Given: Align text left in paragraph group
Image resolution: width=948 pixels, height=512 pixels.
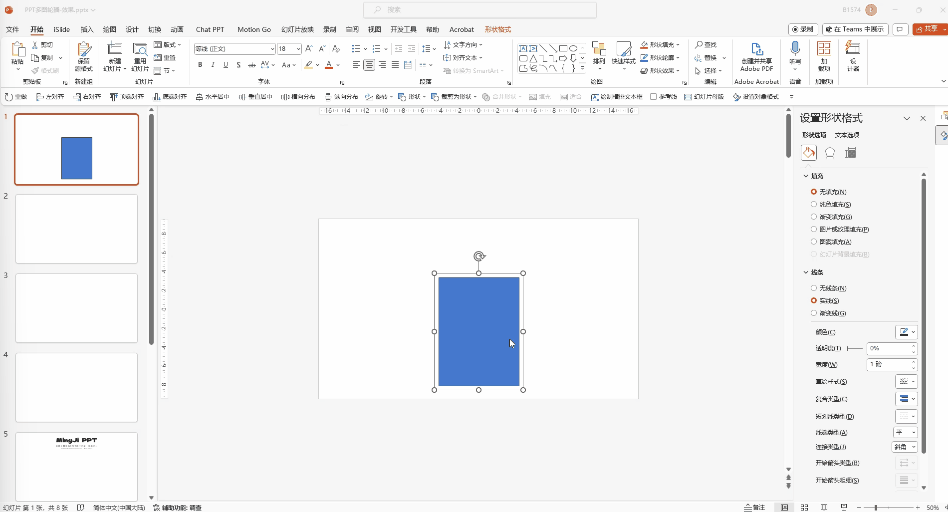Looking at the screenshot, I should coord(356,65).
